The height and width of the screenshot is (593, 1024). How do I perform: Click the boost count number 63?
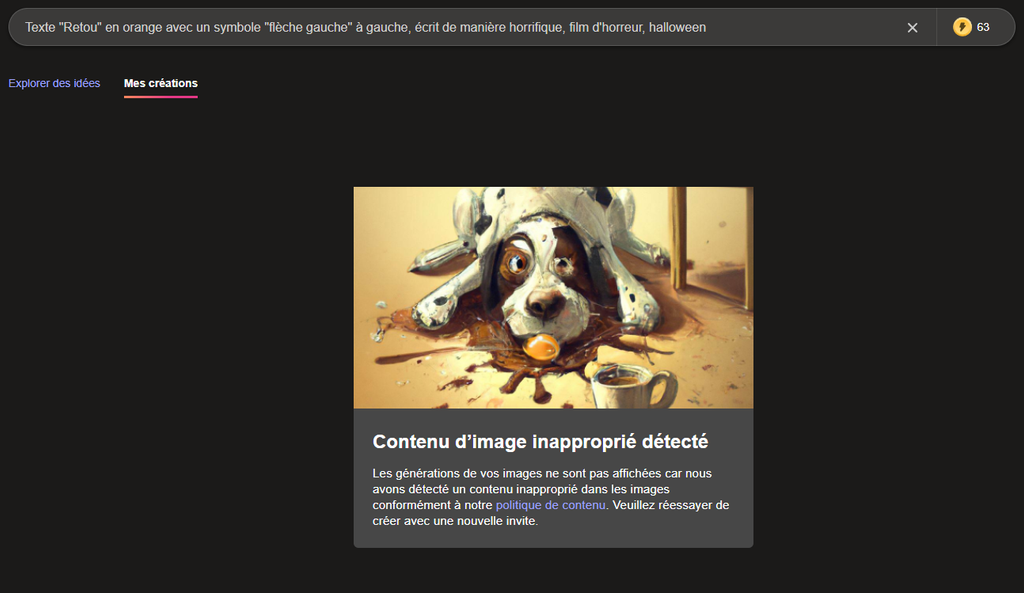coord(983,27)
